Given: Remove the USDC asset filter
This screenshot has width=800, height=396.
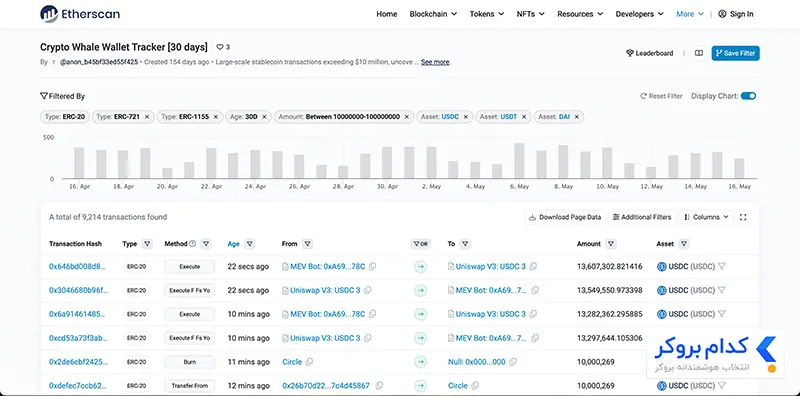Looking at the screenshot, I should tap(465, 117).
